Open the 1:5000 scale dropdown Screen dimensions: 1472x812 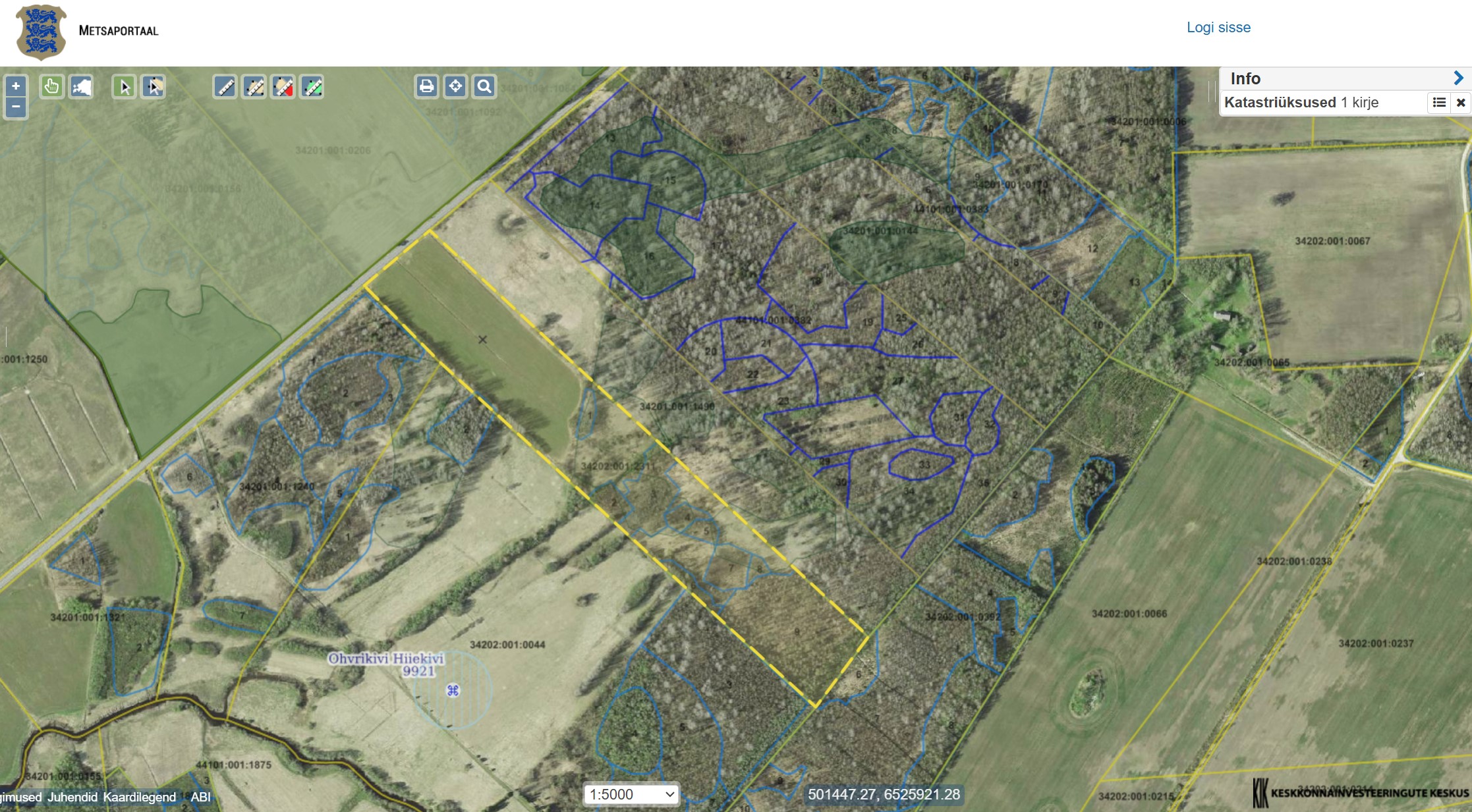pyautogui.click(x=631, y=794)
